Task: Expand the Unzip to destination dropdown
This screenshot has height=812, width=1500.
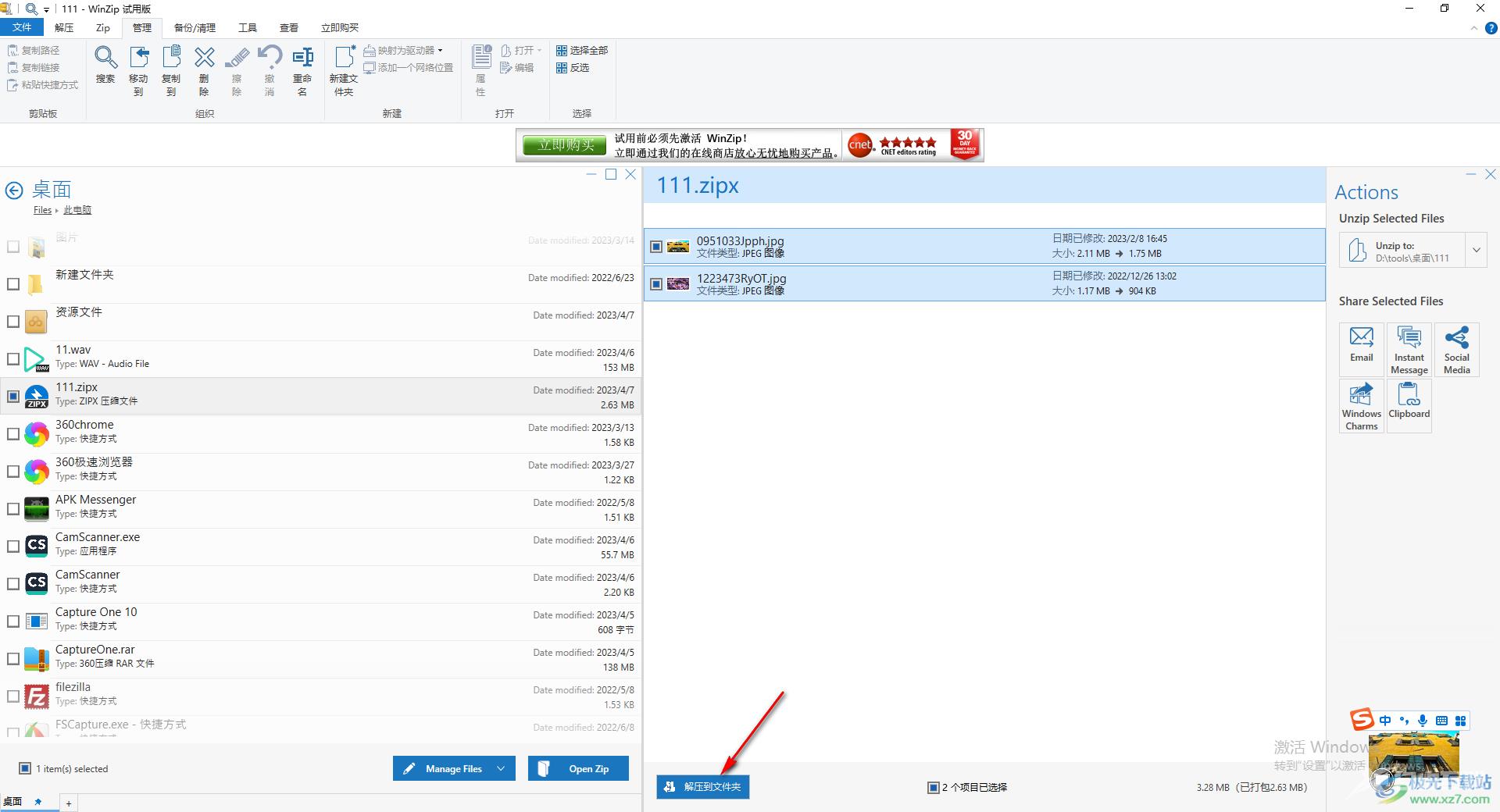Action: 1476,251
